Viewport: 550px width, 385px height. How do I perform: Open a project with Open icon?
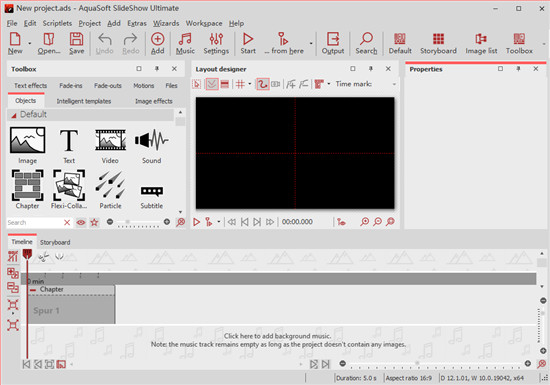[x=49, y=43]
